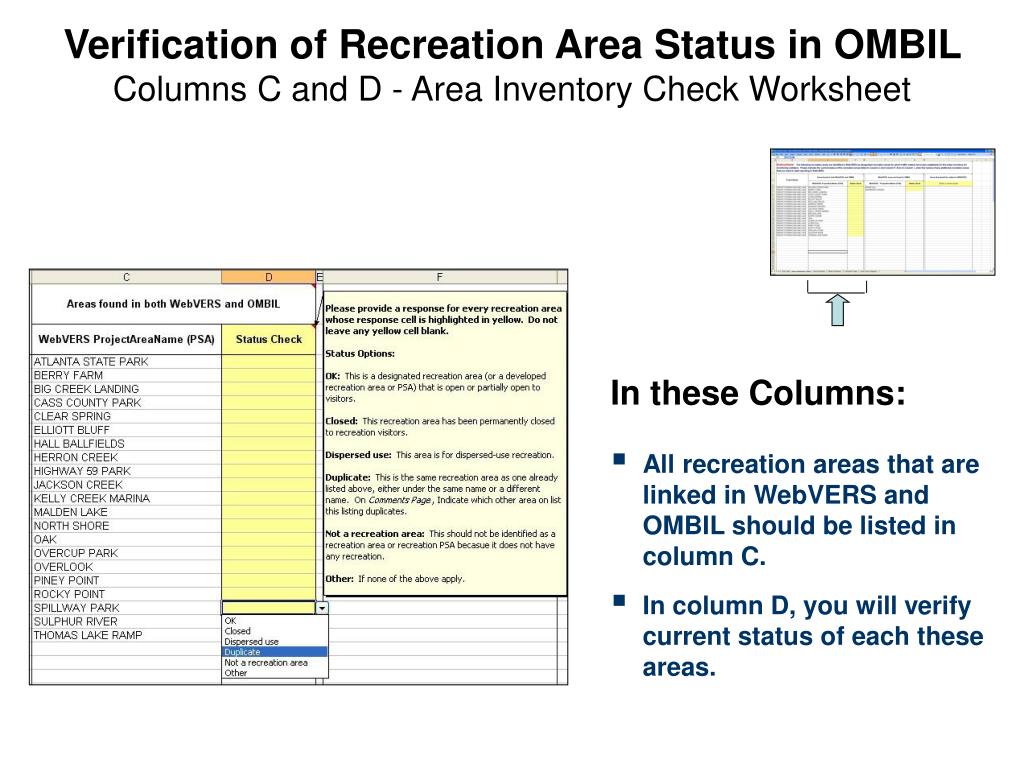Click 'Areas found in both WebVERS and OMBIL' cell

pos(173,304)
